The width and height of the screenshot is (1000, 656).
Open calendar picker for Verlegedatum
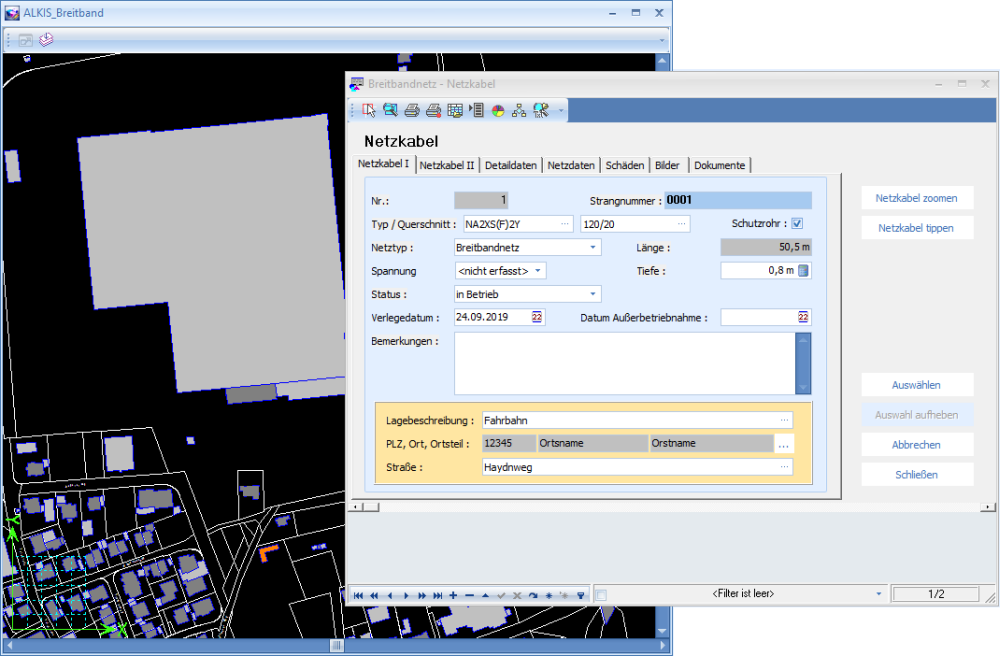coord(537,317)
